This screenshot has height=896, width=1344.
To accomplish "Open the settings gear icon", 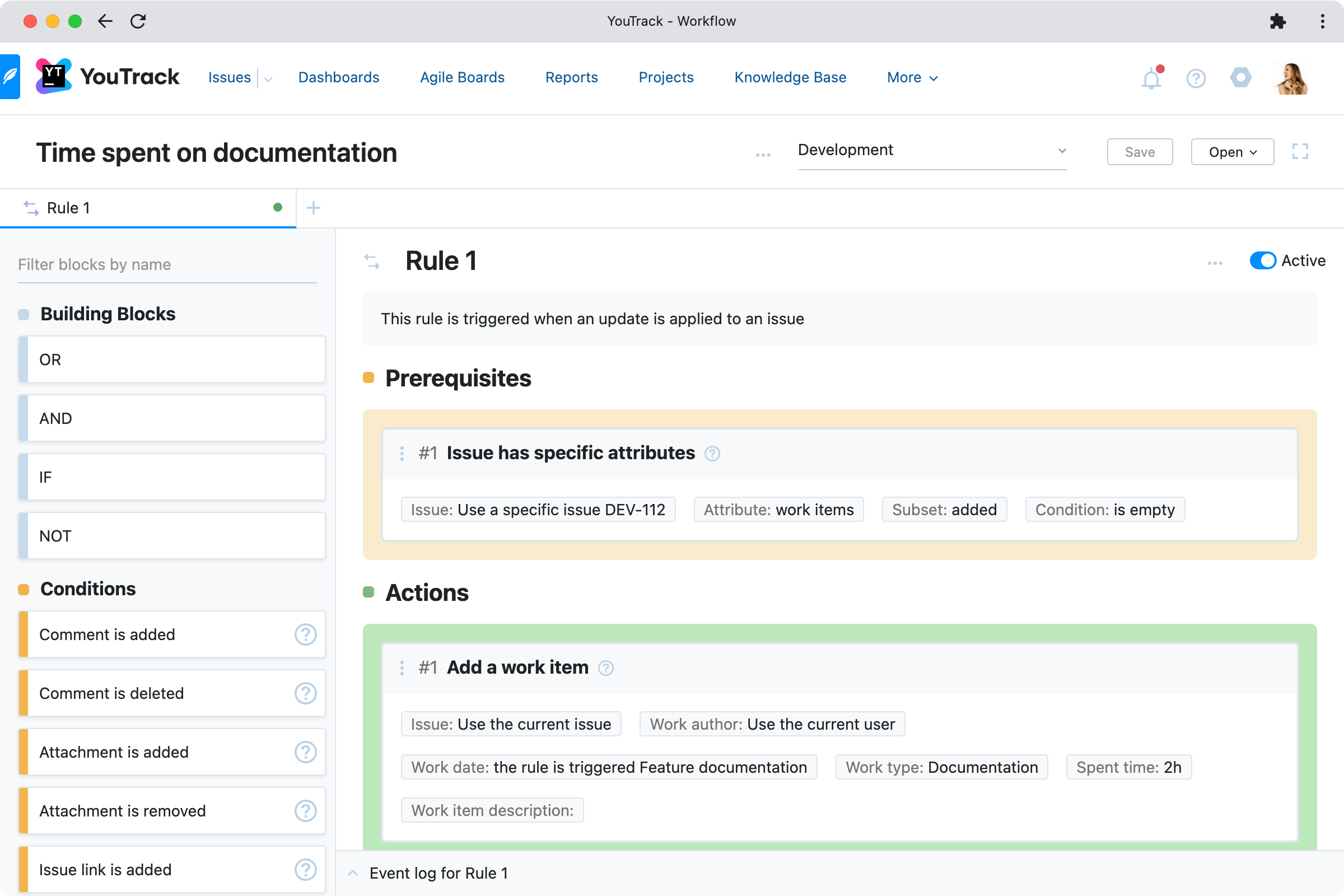I will 1240,78.
